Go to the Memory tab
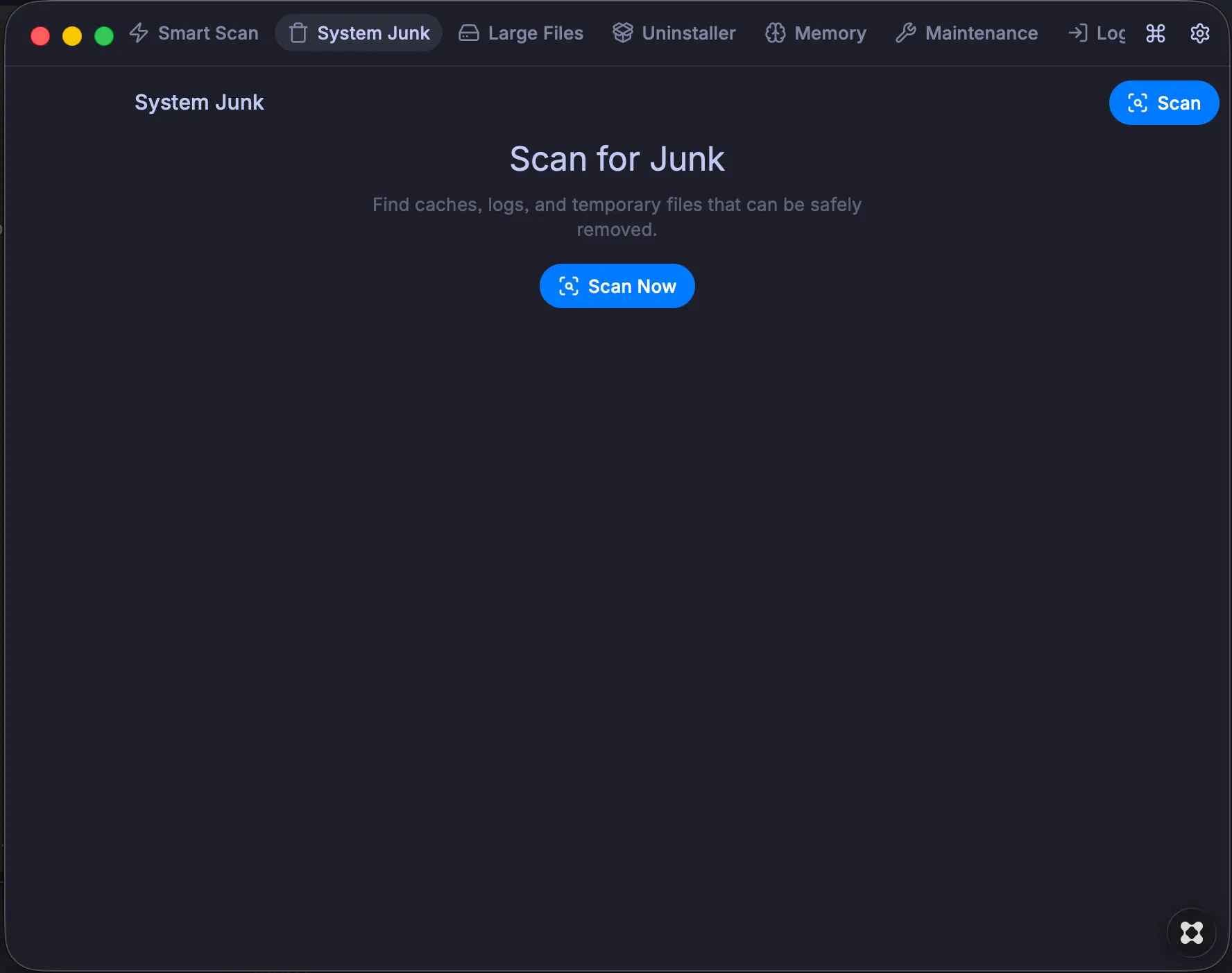Viewport: 1232px width, 973px height. pyautogui.click(x=816, y=33)
